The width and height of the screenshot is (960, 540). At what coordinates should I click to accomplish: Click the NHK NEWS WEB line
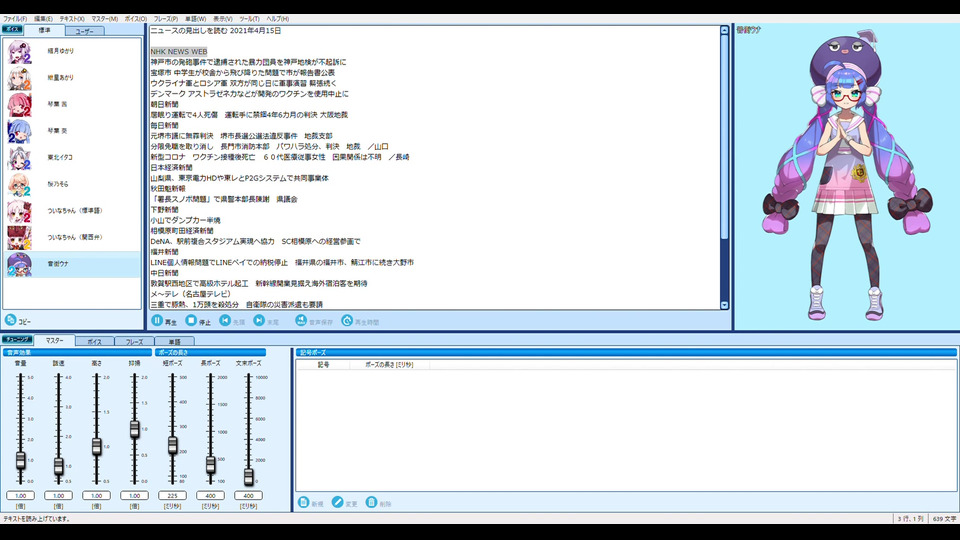pos(179,51)
